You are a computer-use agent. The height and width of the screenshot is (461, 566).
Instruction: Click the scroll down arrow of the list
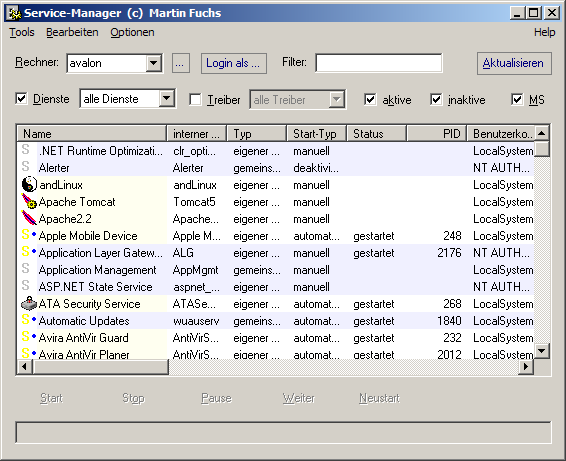pos(541,351)
